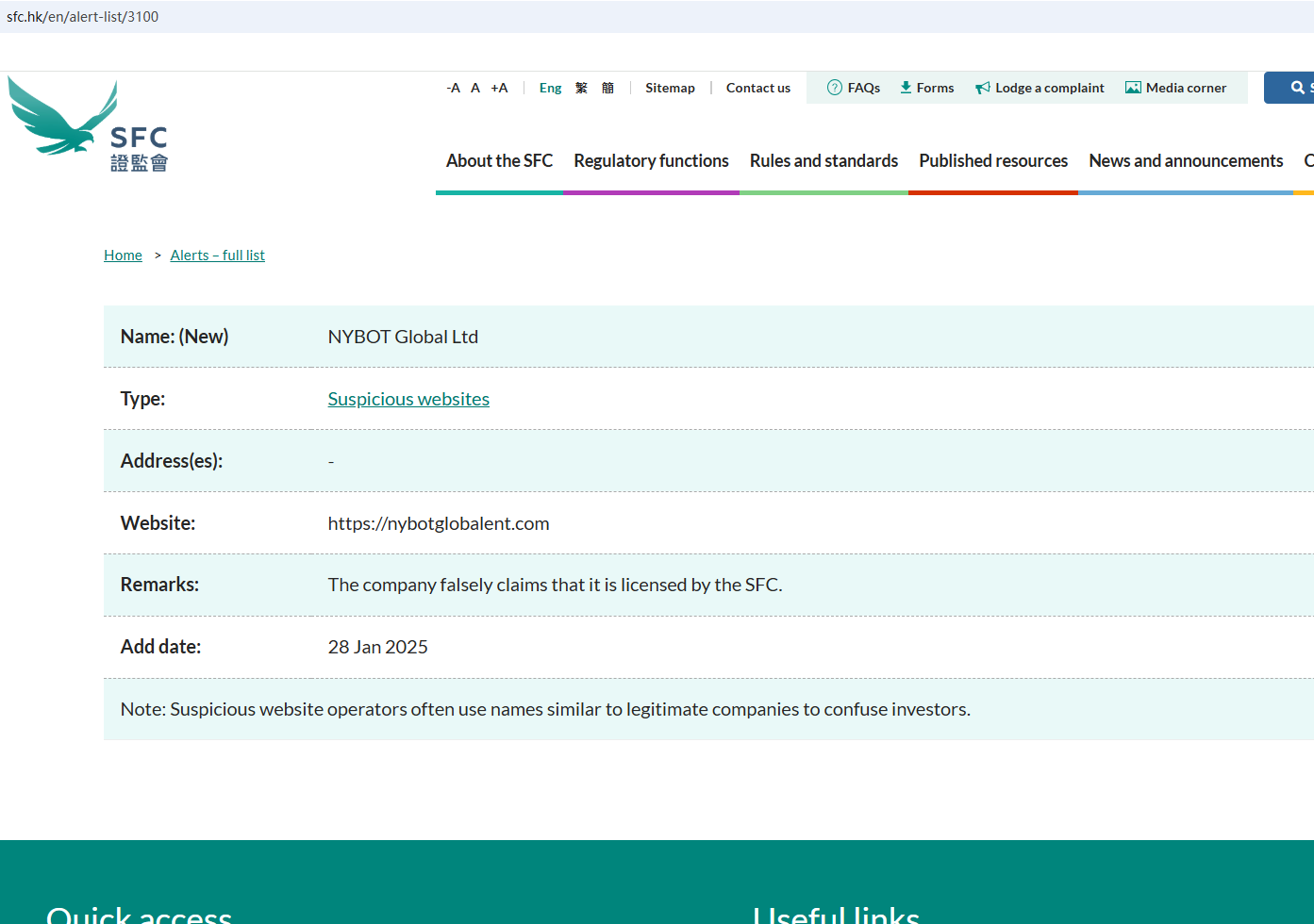This screenshot has height=924, width=1314.
Task: Switch language to Simplified Chinese 簡
Action: (x=607, y=88)
